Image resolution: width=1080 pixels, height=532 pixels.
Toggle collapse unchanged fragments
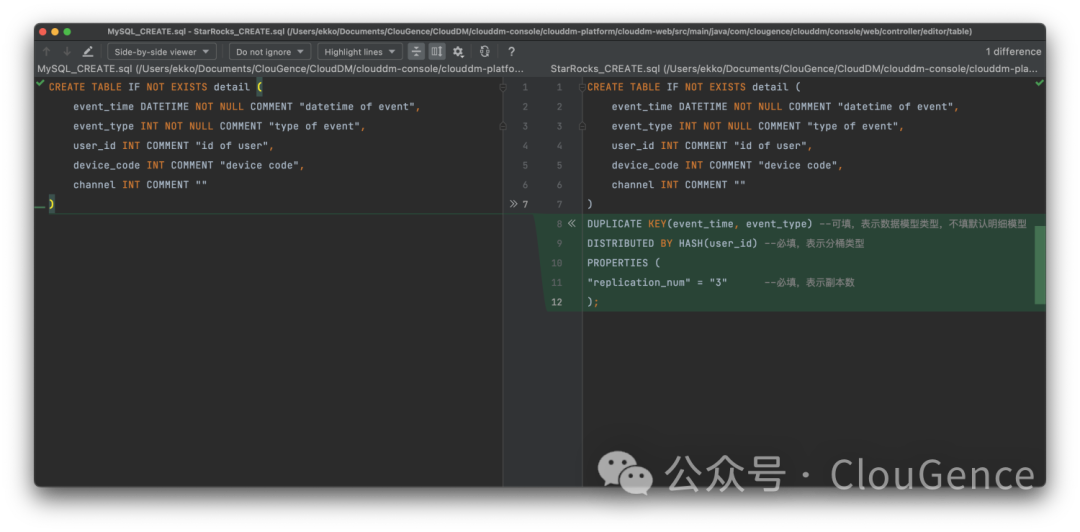point(416,52)
